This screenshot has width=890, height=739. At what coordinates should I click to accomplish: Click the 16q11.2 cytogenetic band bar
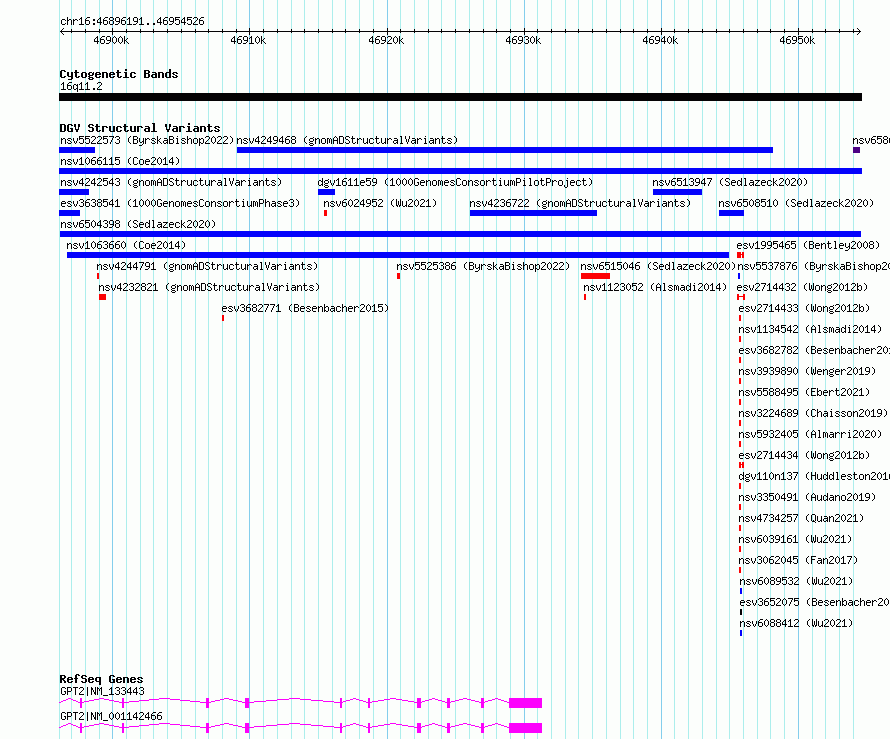click(460, 97)
